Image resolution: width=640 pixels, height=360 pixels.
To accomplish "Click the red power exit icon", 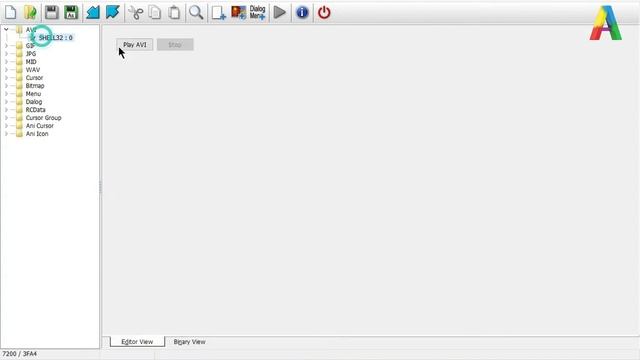I will point(324,12).
